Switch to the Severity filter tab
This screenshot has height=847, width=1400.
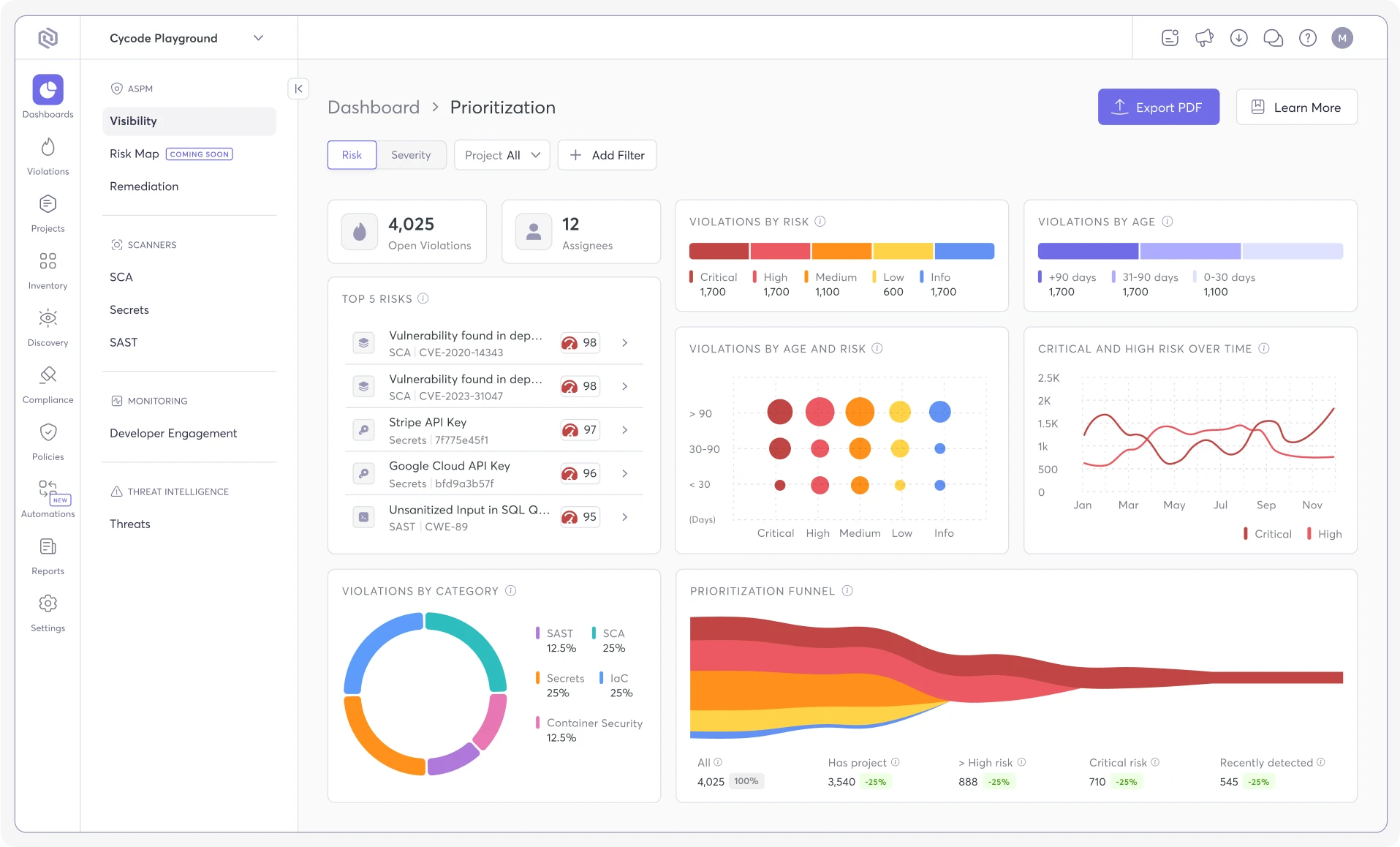tap(411, 154)
